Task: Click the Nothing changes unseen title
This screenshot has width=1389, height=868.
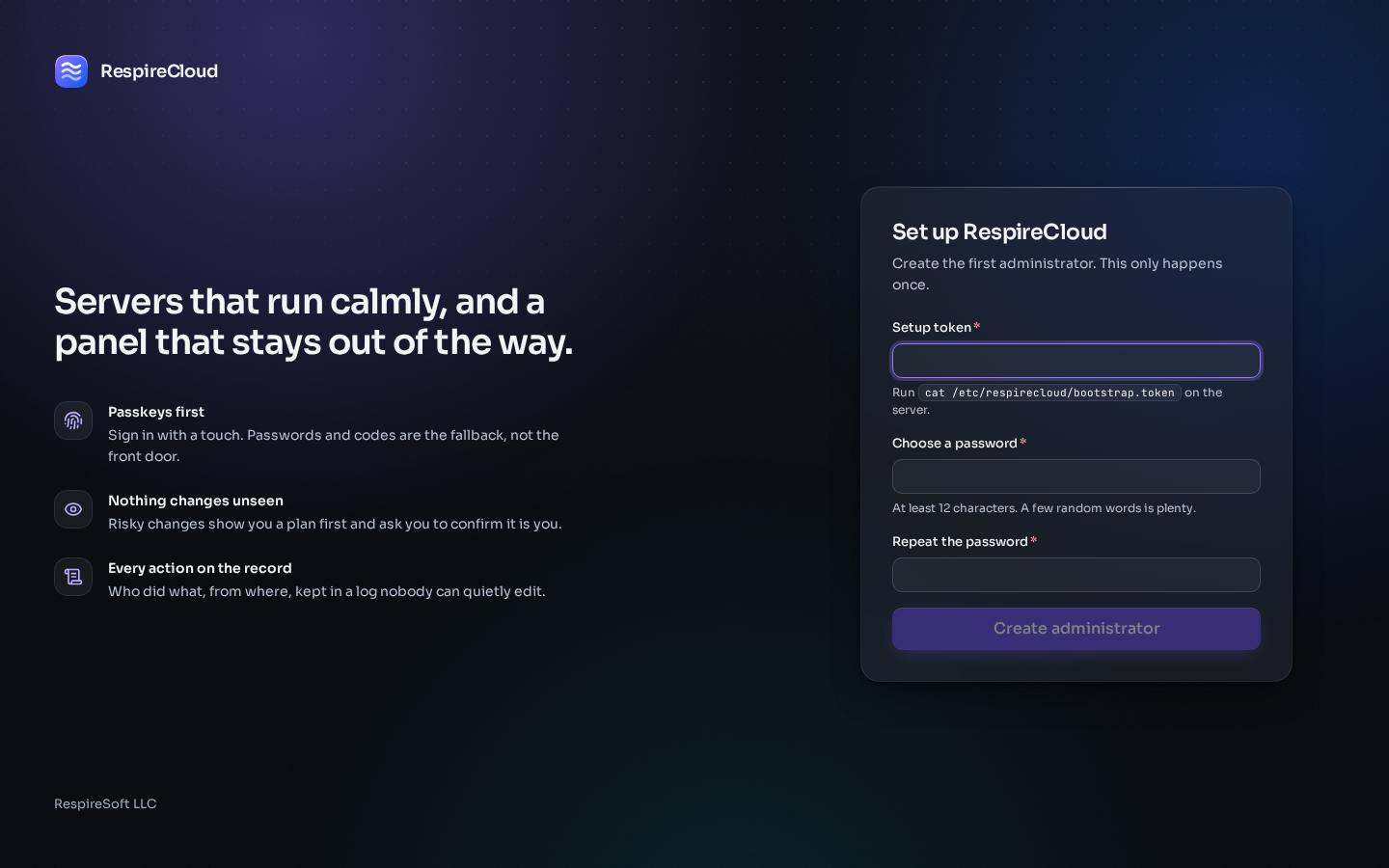Action: [x=196, y=501]
